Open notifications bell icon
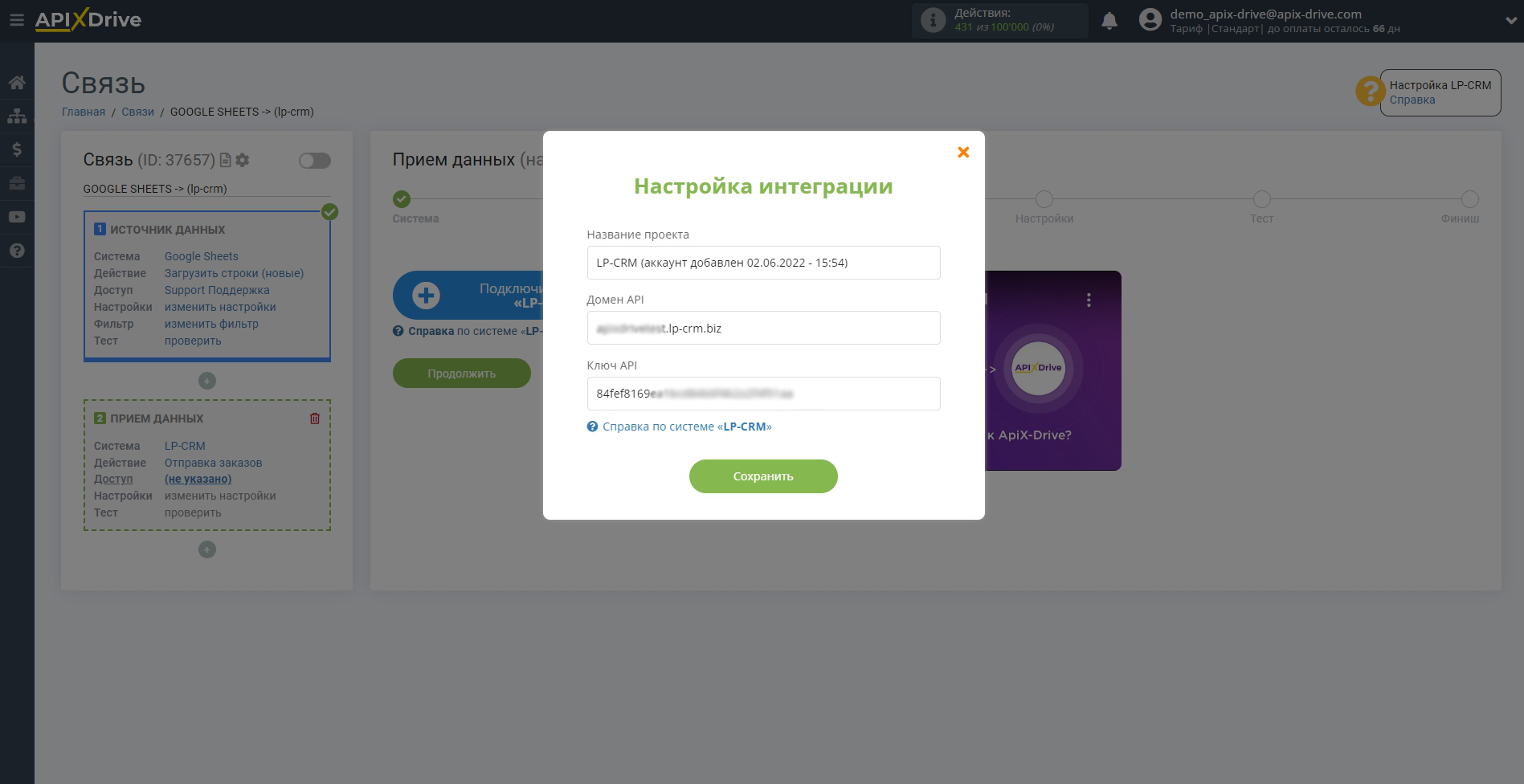Screen dimensions: 1524x784 (x=1109, y=21)
